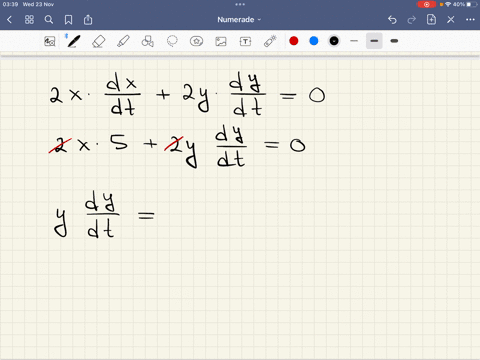Add a new page to the notebook
Viewport: 480px width, 360px height.
431,19
